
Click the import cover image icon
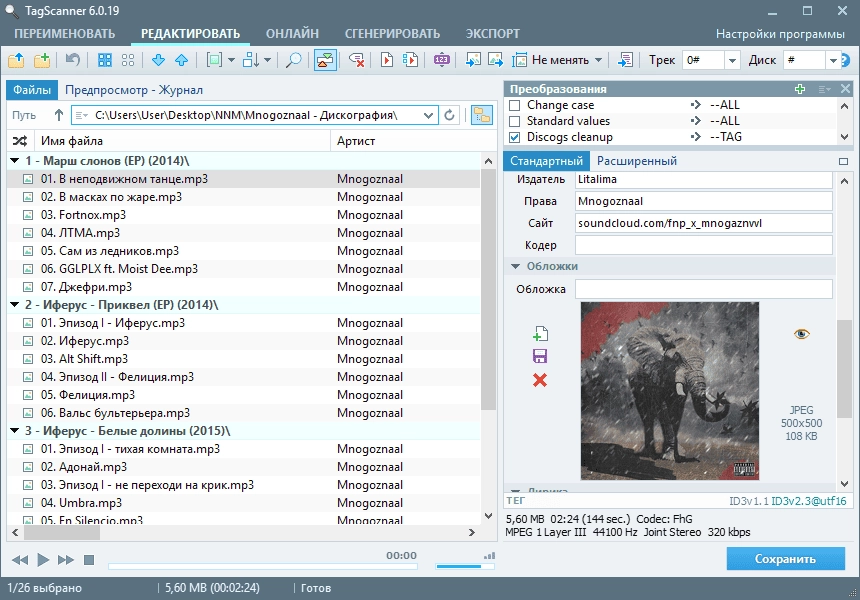473,60
